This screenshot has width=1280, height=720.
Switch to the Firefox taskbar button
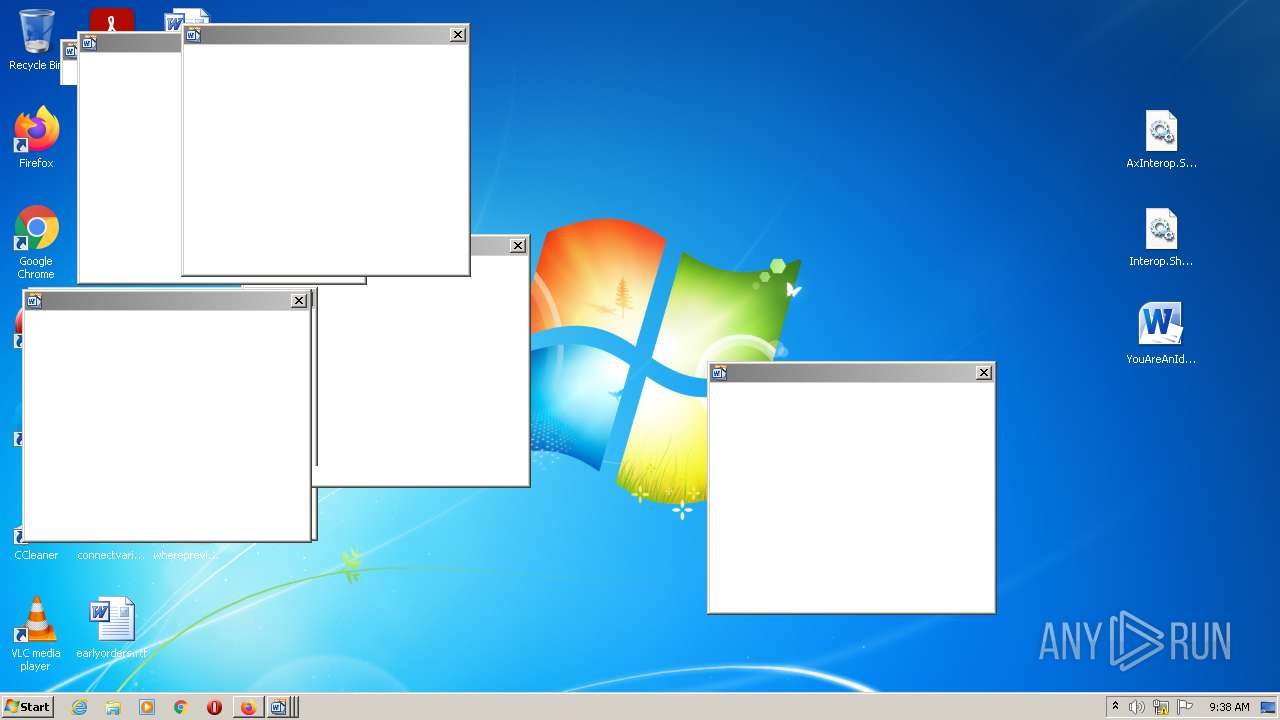(248, 707)
